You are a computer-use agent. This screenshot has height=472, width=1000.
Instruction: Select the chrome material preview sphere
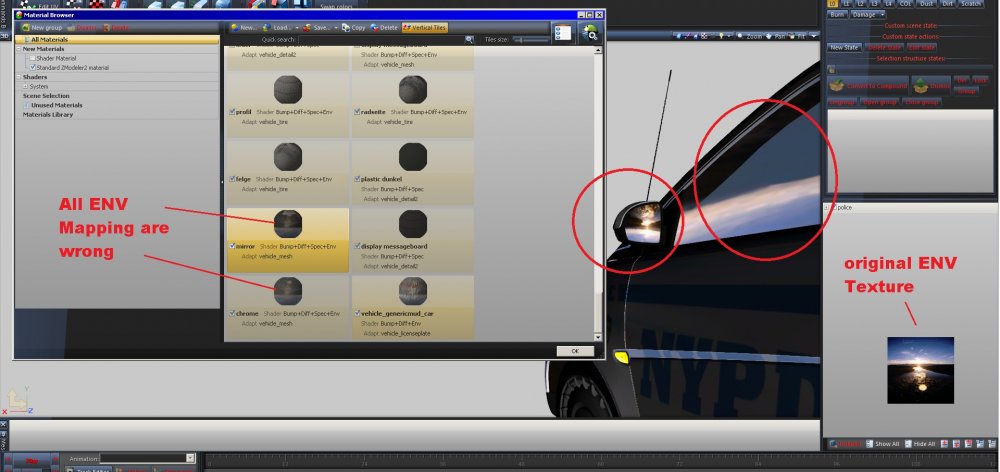288,291
